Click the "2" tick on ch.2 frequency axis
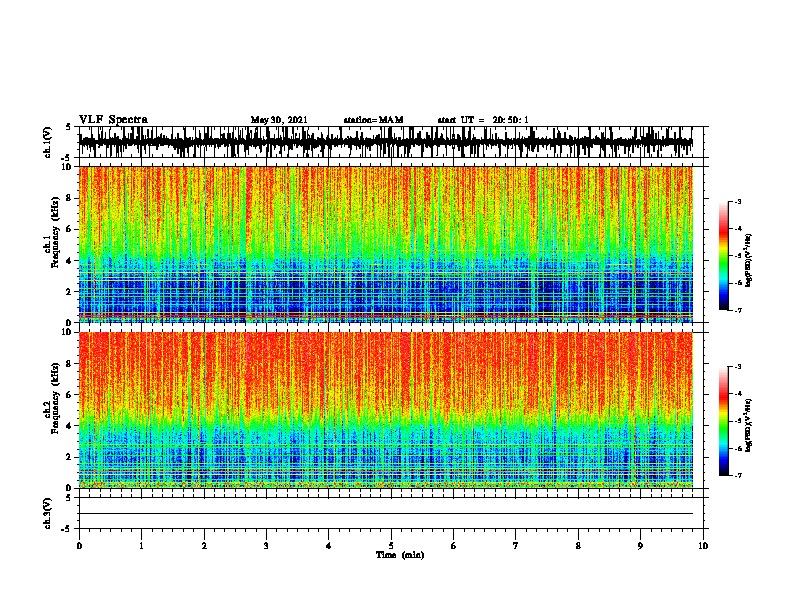Screen dimensions: 792x612 click(x=70, y=457)
